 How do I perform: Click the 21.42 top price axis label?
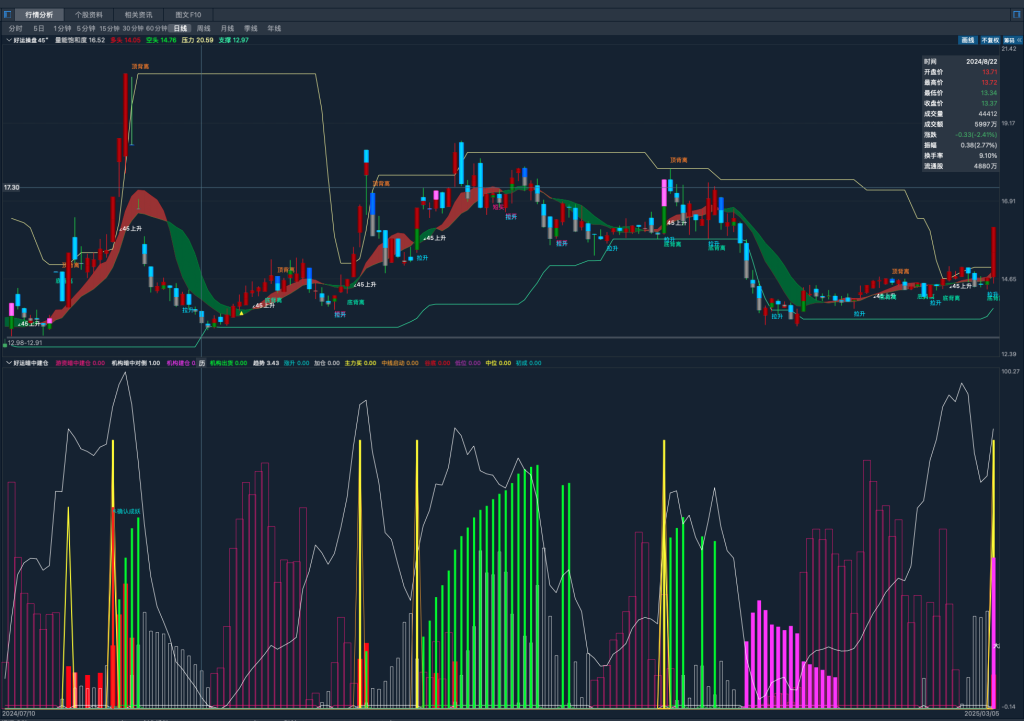pyautogui.click(x=1009, y=49)
